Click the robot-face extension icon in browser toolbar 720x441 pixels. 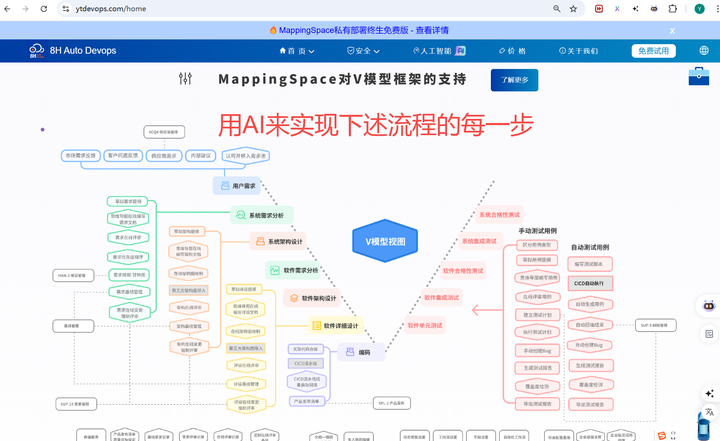pos(654,9)
